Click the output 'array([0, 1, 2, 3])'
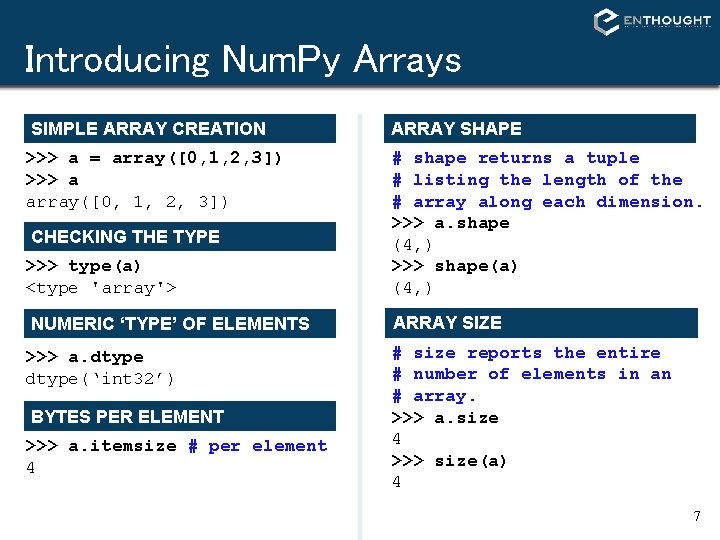Image resolution: width=720 pixels, height=540 pixels. [127, 202]
